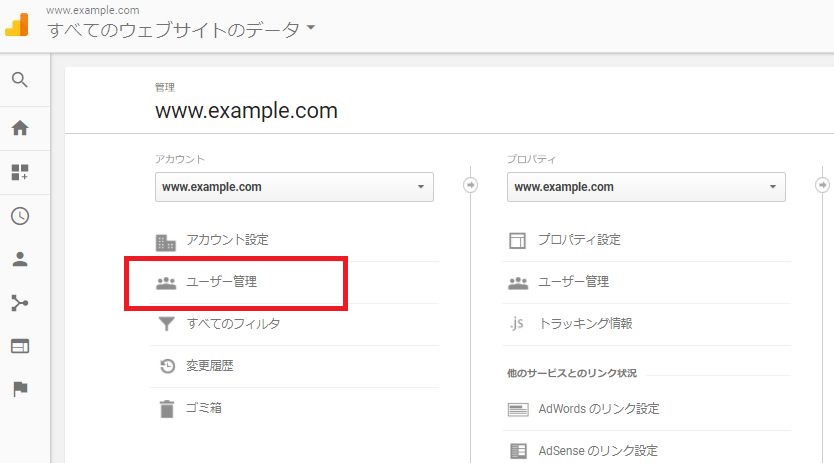Click people icon for property ユーザー管理
This screenshot has height=463, width=834.
pyautogui.click(x=518, y=283)
